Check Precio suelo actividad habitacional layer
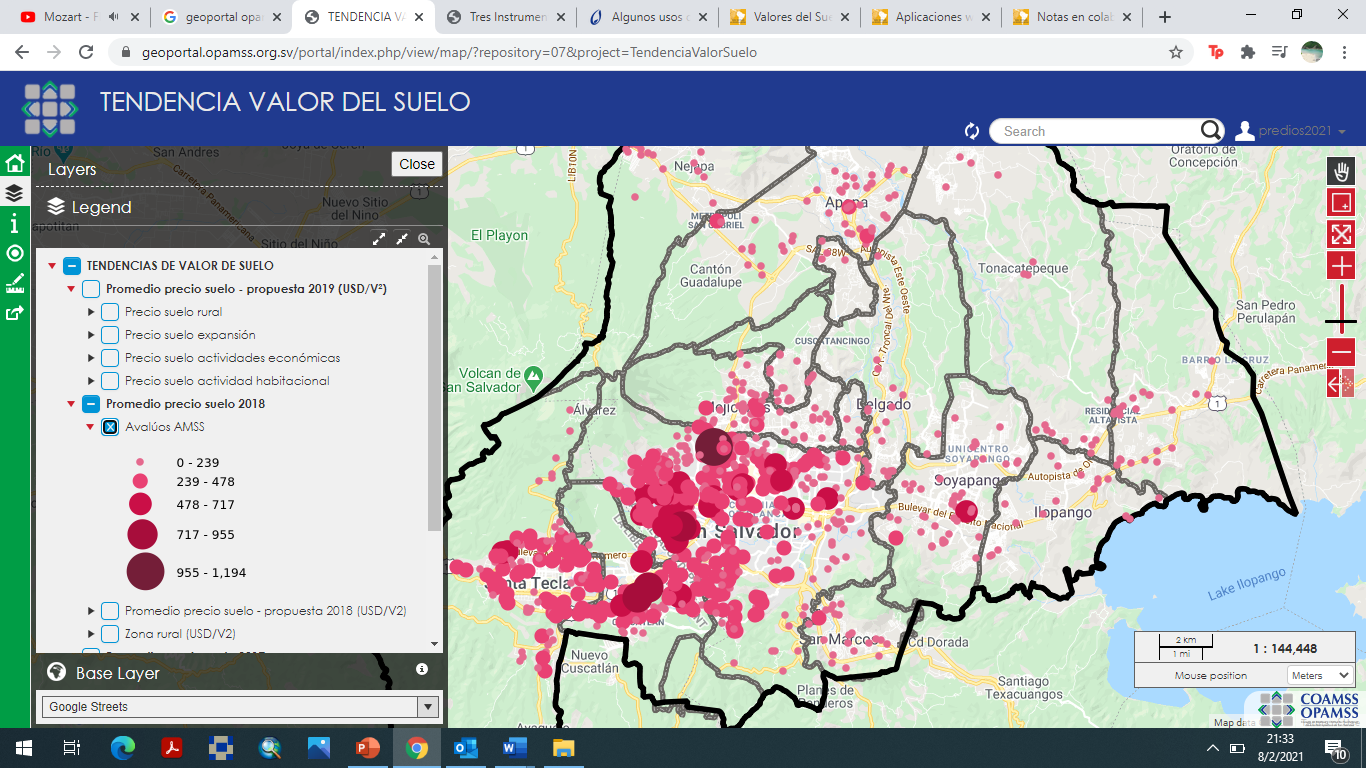Viewport: 1366px width, 768px height. [110, 381]
